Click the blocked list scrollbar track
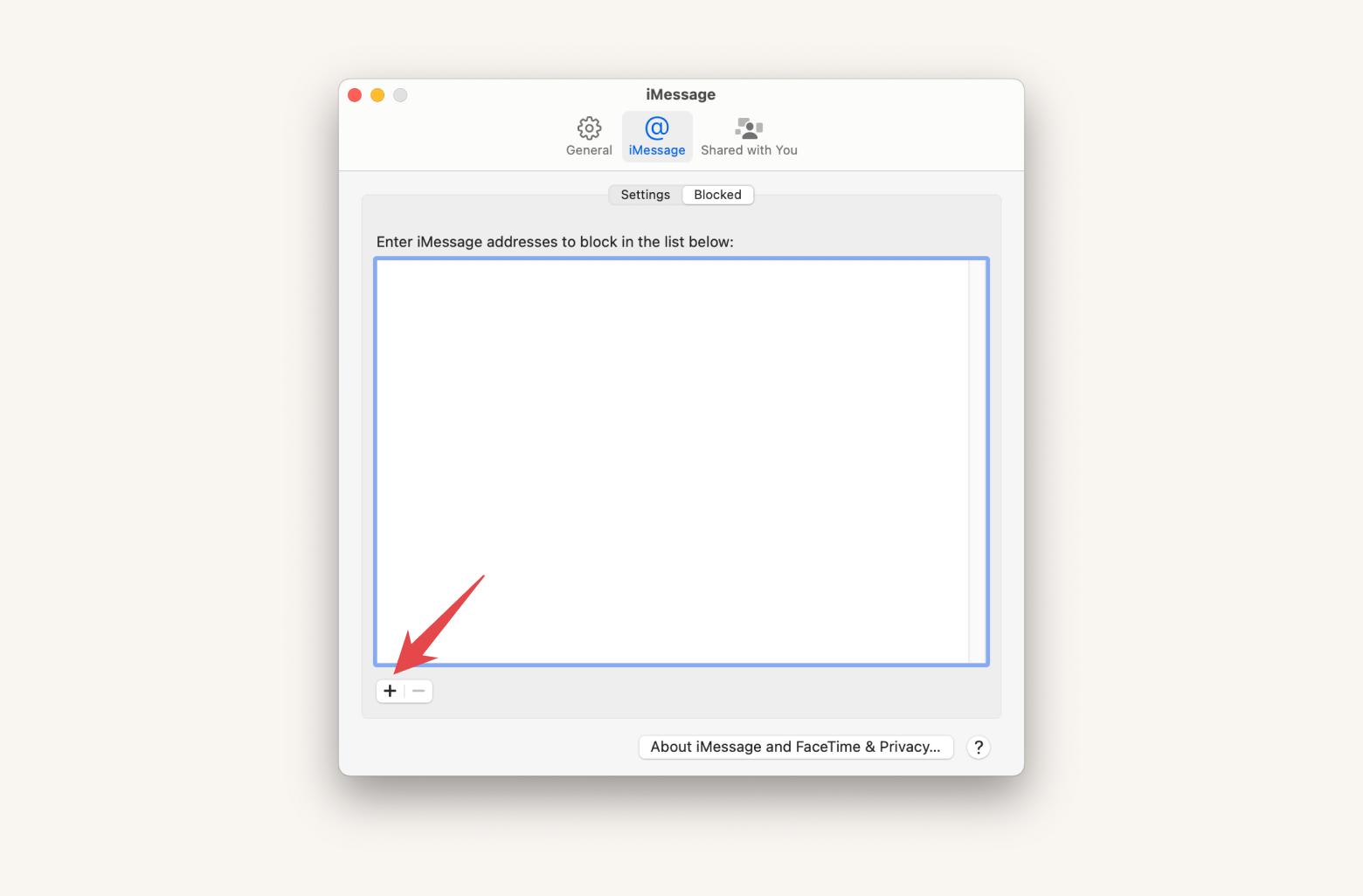The height and width of the screenshot is (896, 1363). [x=977, y=461]
